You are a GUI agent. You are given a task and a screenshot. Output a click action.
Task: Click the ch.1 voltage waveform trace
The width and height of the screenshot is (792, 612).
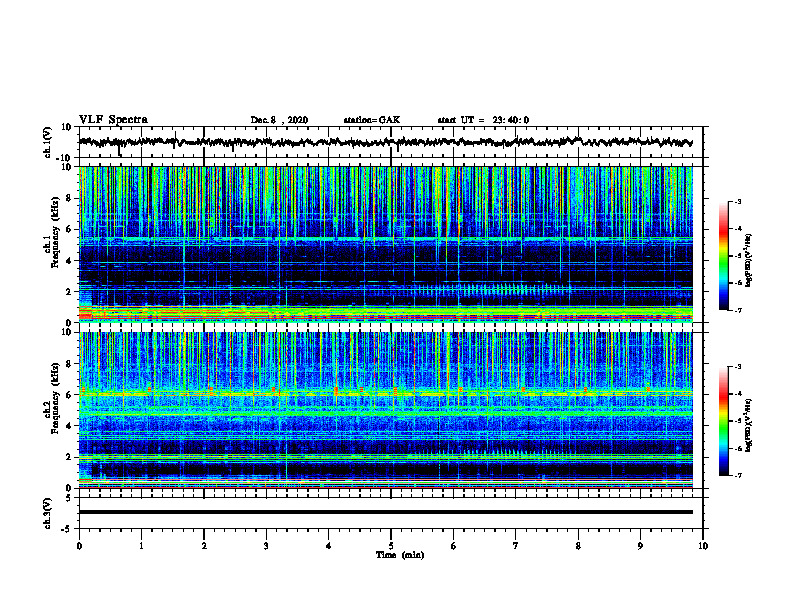click(x=385, y=142)
